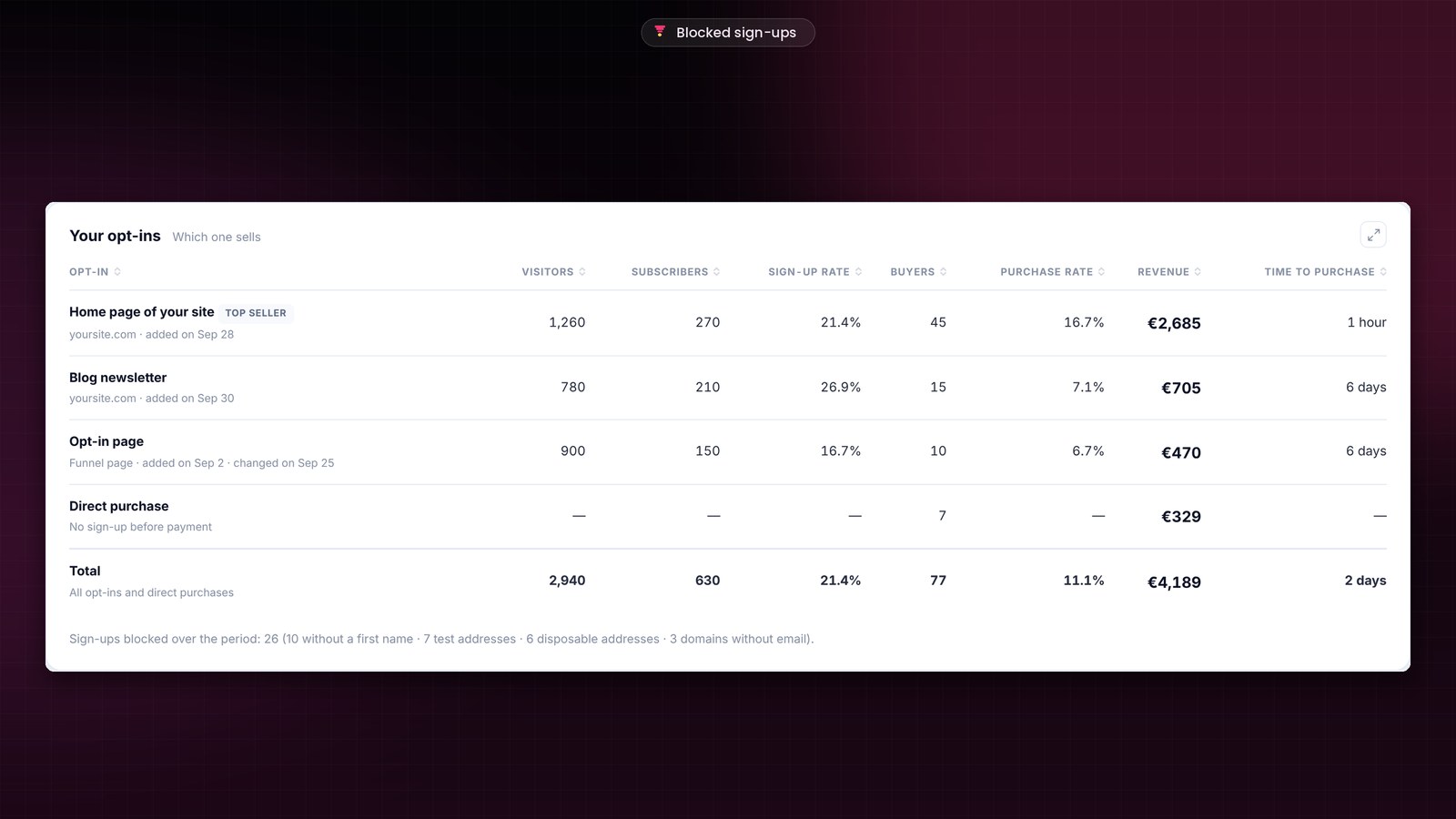Click the 11.1% total purchase rate

pos(1084,581)
